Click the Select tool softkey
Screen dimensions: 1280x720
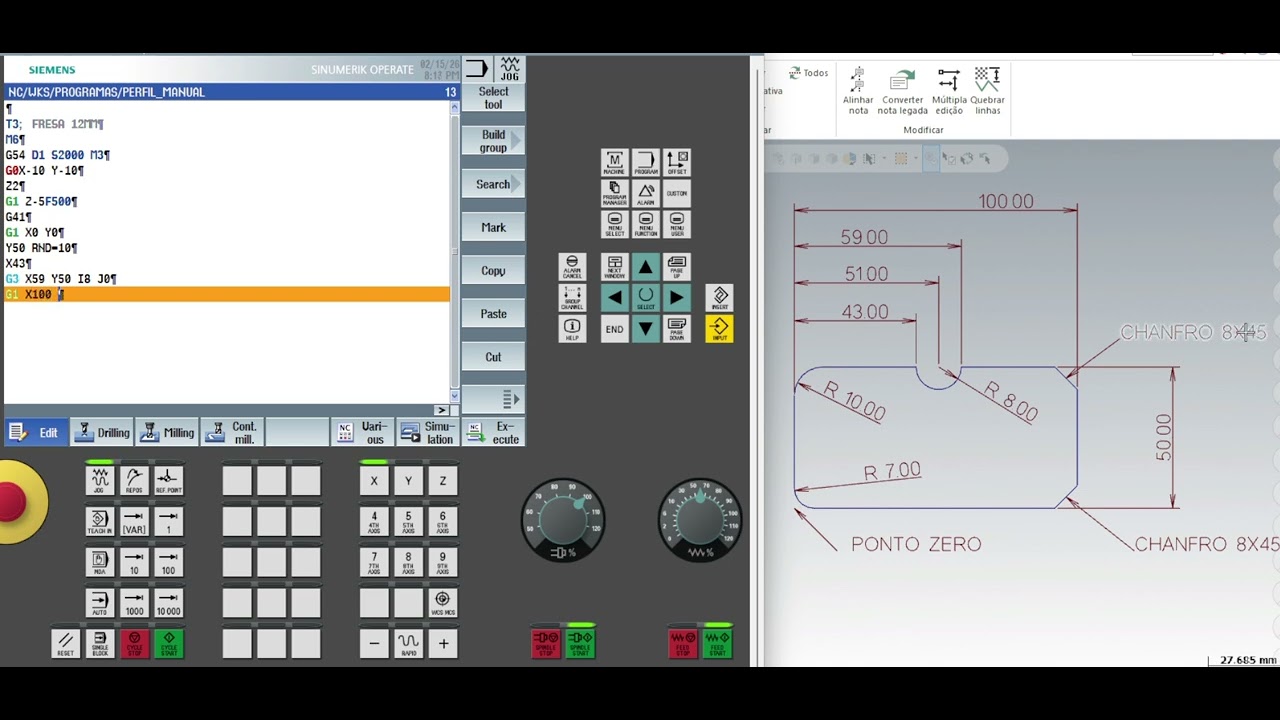pyautogui.click(x=493, y=98)
